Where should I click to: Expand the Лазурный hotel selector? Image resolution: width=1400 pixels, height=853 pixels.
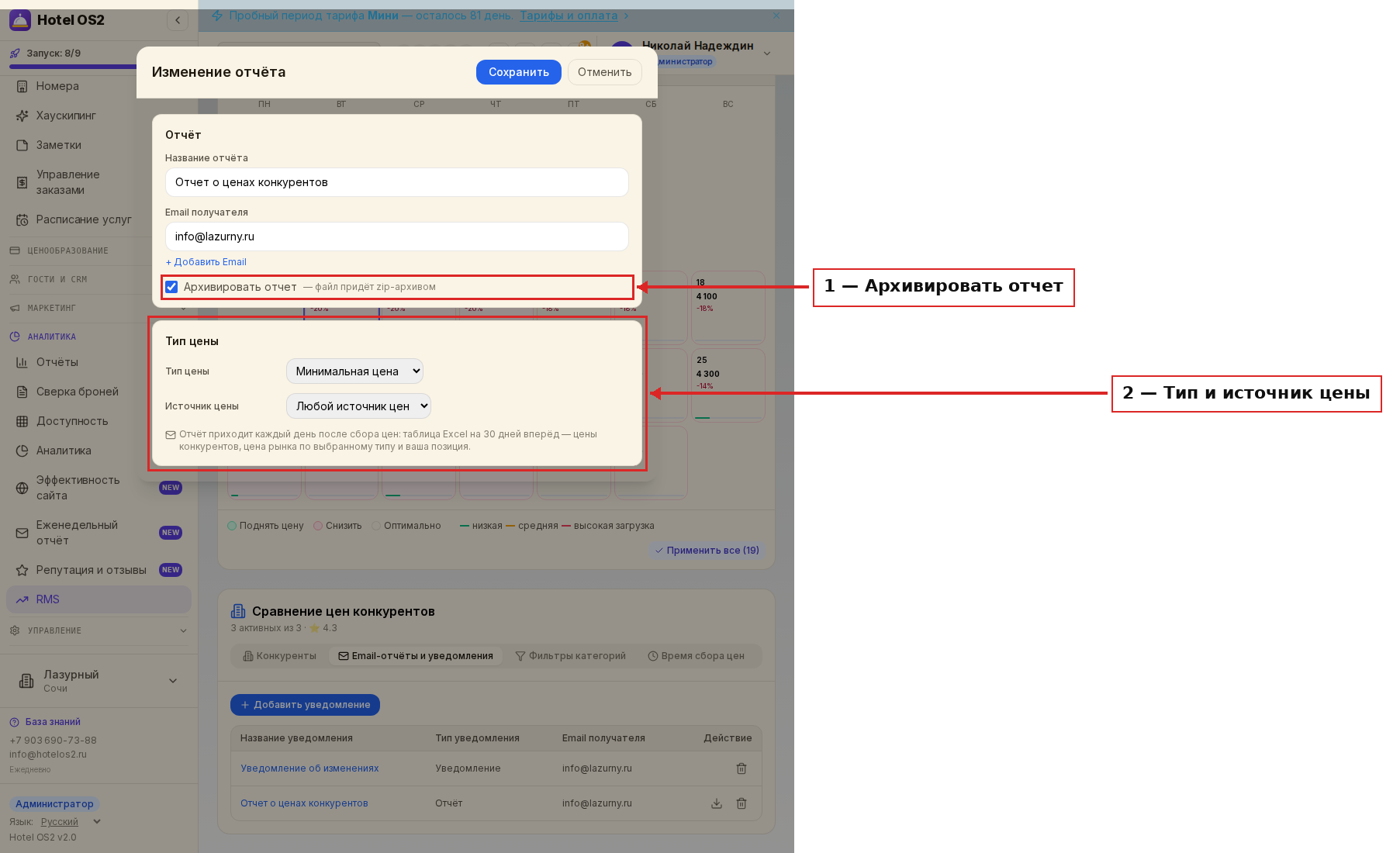[99, 680]
